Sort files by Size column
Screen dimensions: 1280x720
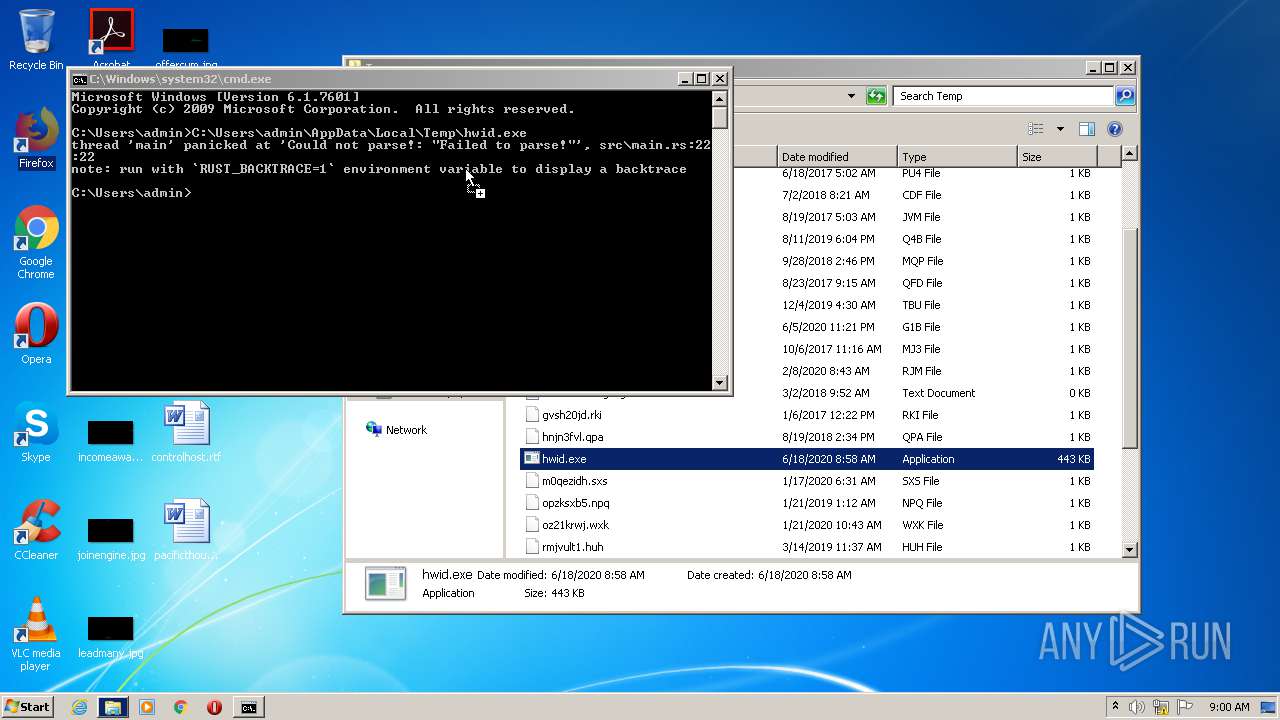point(1057,157)
